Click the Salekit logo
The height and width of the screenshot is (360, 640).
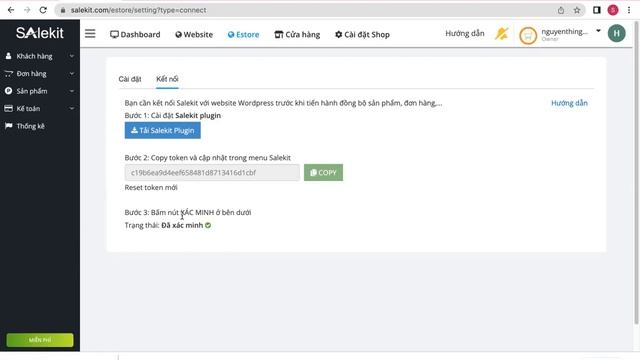(x=40, y=33)
